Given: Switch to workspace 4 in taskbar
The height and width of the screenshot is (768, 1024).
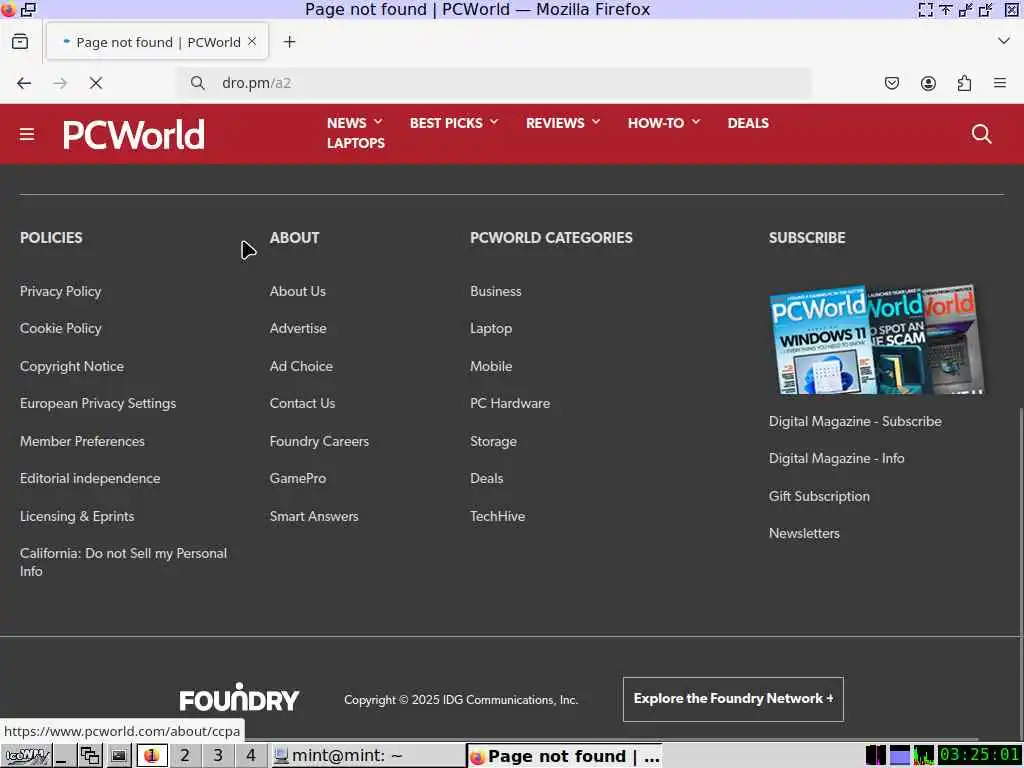Looking at the screenshot, I should pyautogui.click(x=251, y=756).
